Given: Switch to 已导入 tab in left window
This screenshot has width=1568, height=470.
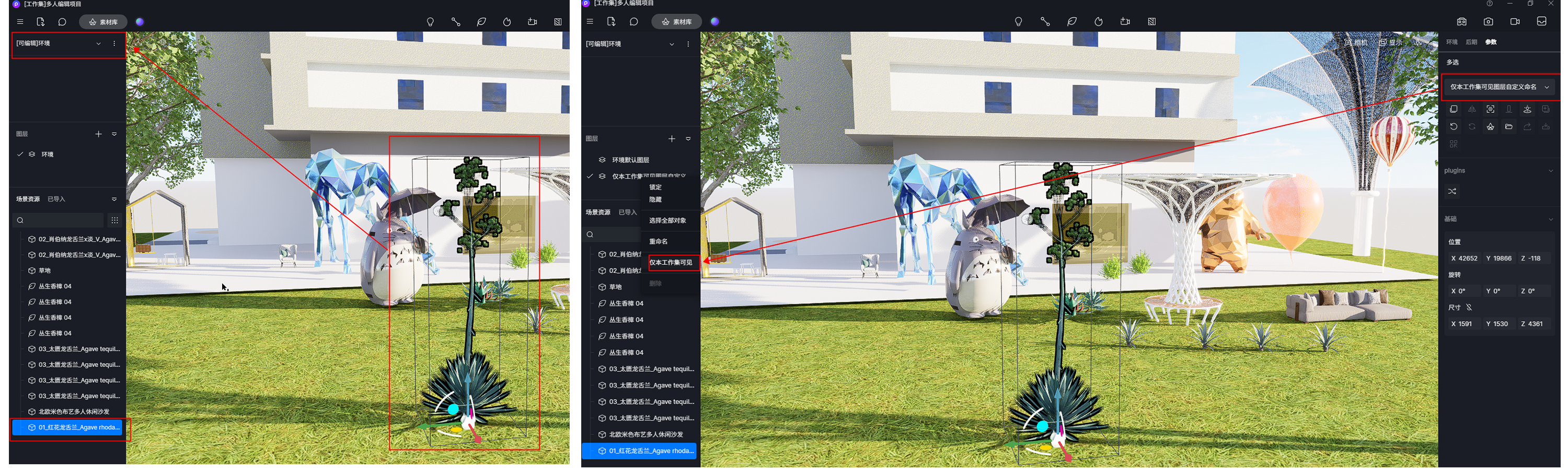Looking at the screenshot, I should [56, 199].
